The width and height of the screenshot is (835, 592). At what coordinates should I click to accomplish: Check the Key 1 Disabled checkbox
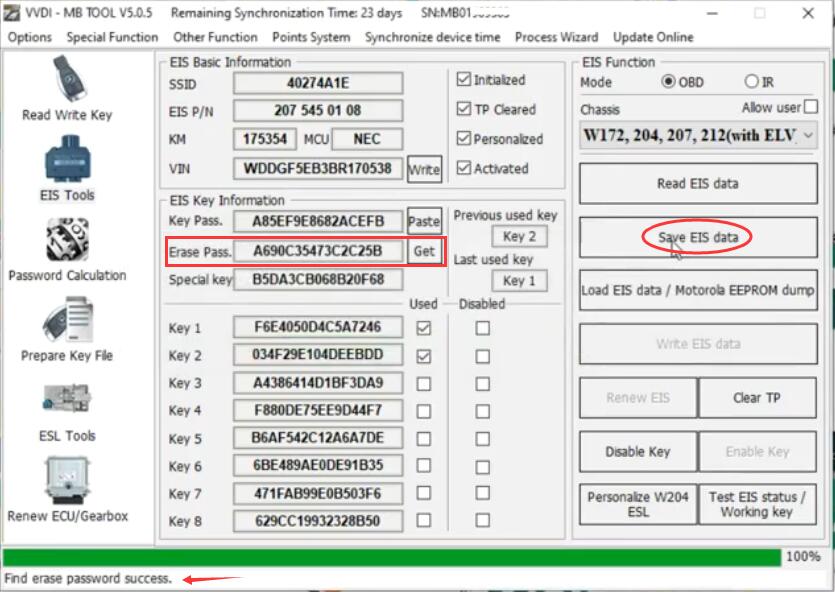click(x=482, y=328)
